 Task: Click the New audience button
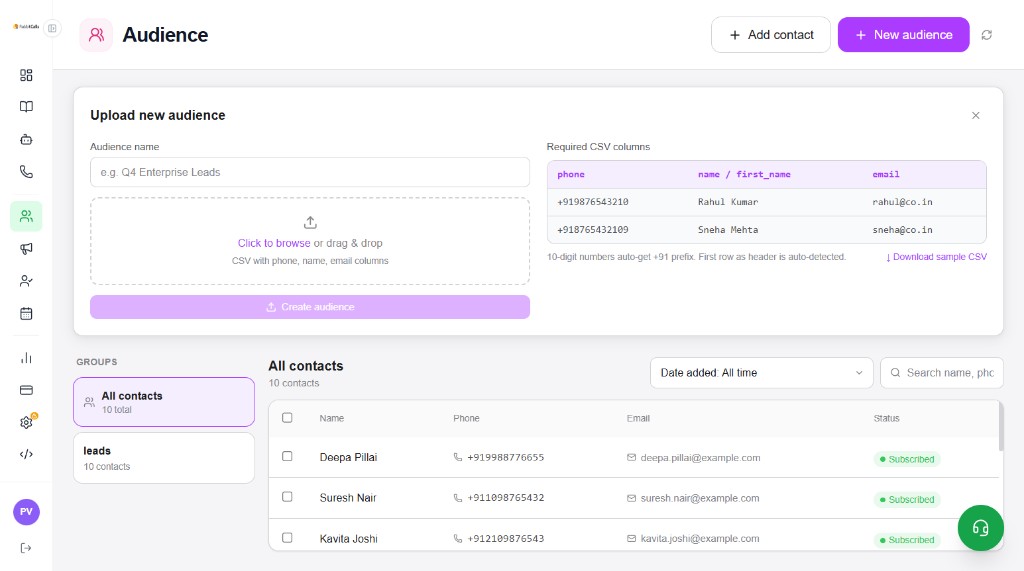(903, 35)
